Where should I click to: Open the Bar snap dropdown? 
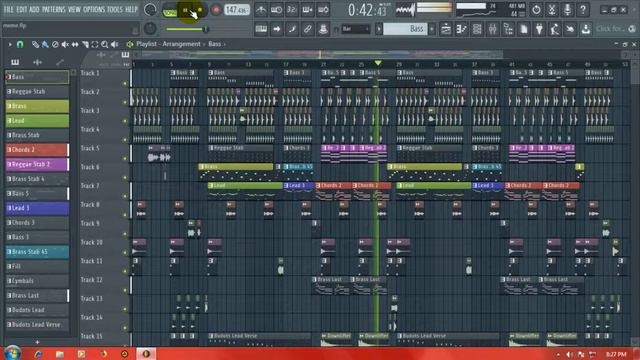coord(356,29)
